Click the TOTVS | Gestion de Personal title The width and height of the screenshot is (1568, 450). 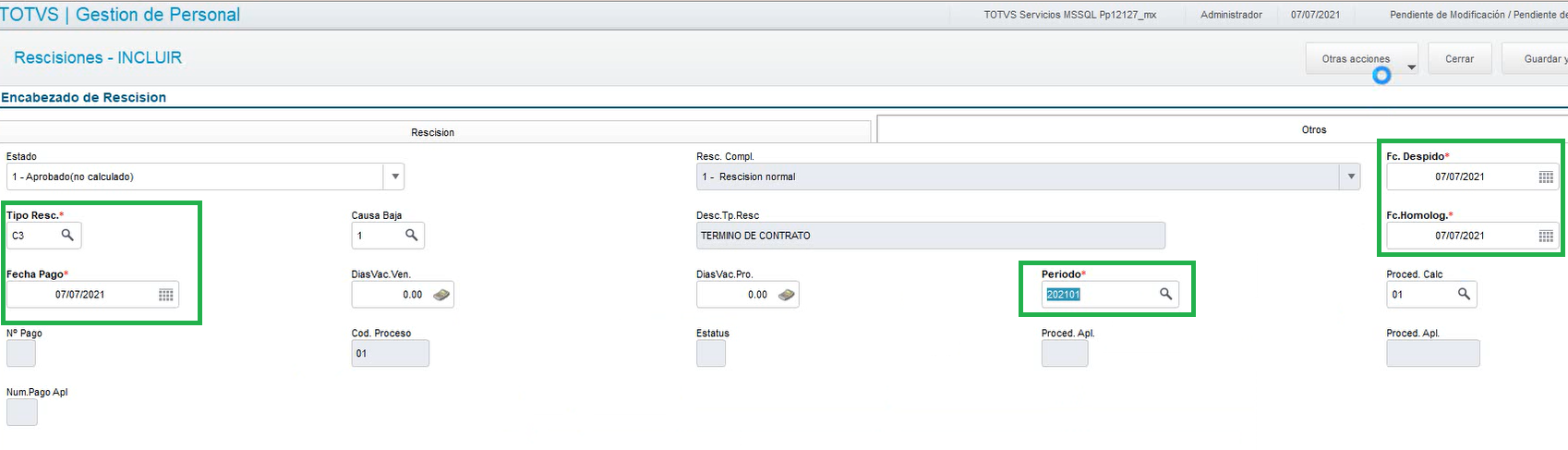[120, 15]
